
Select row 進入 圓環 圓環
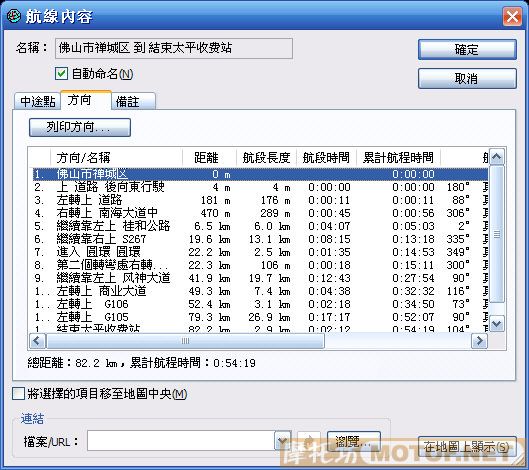[260, 252]
